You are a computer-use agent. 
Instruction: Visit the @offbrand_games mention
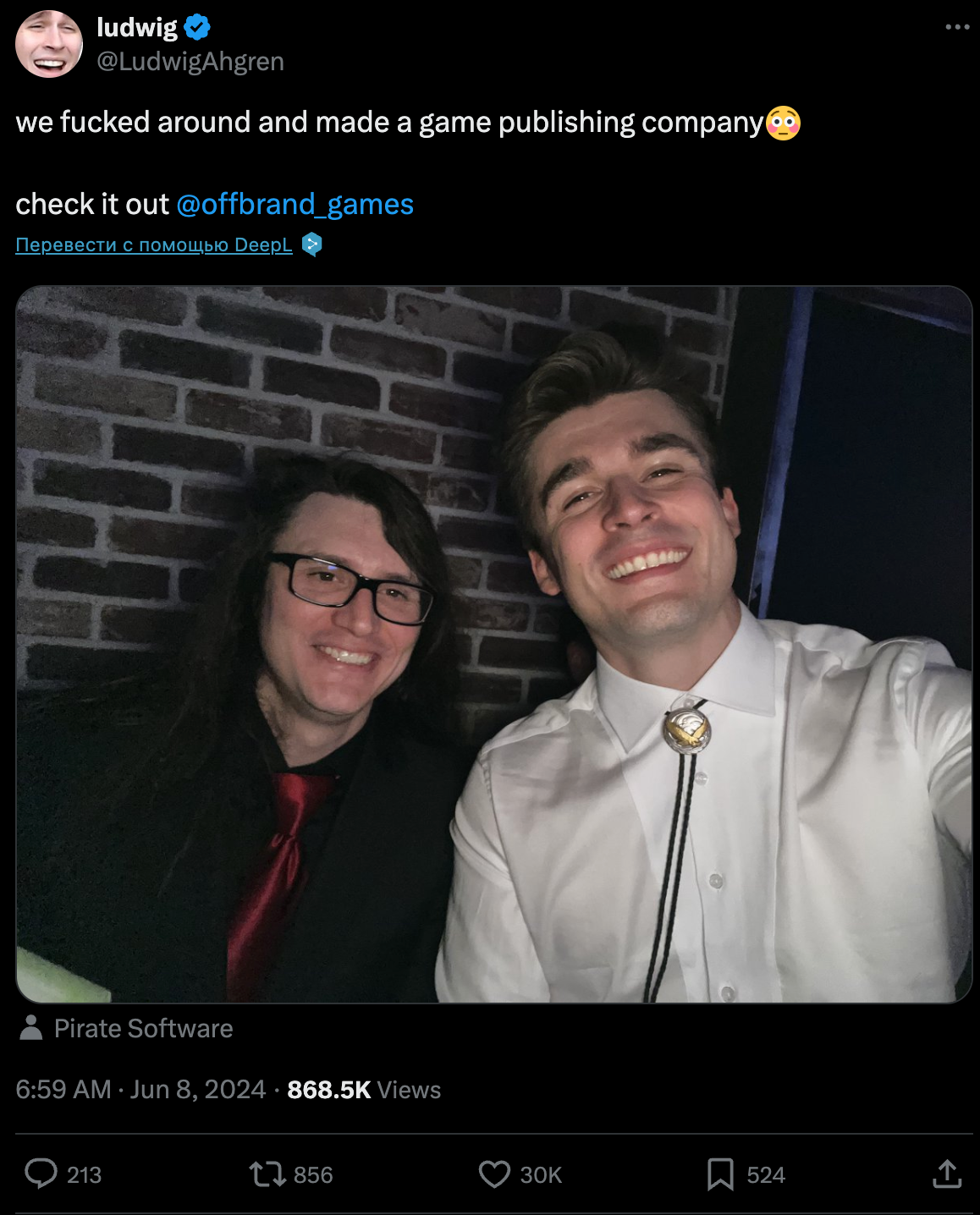[x=295, y=204]
